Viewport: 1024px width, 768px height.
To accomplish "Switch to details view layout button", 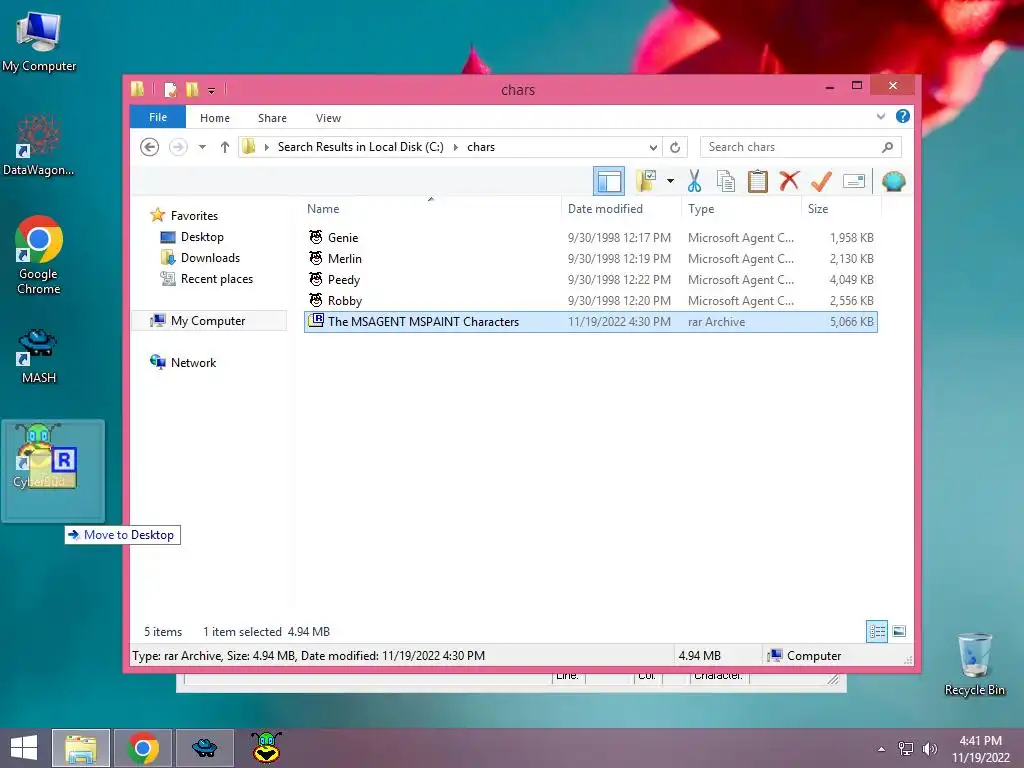I will pyautogui.click(x=877, y=631).
